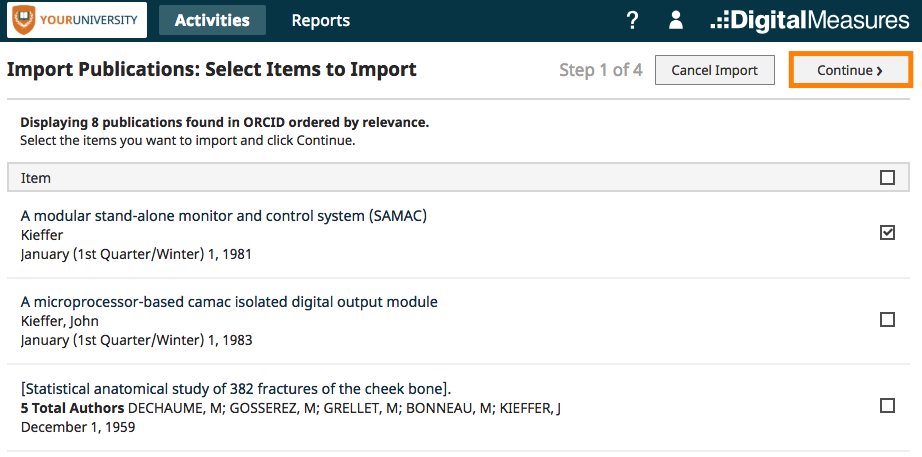Screen dimensions: 922x457
Task: Select the cheek bone fractures study checkbox
Action: click(x=887, y=406)
